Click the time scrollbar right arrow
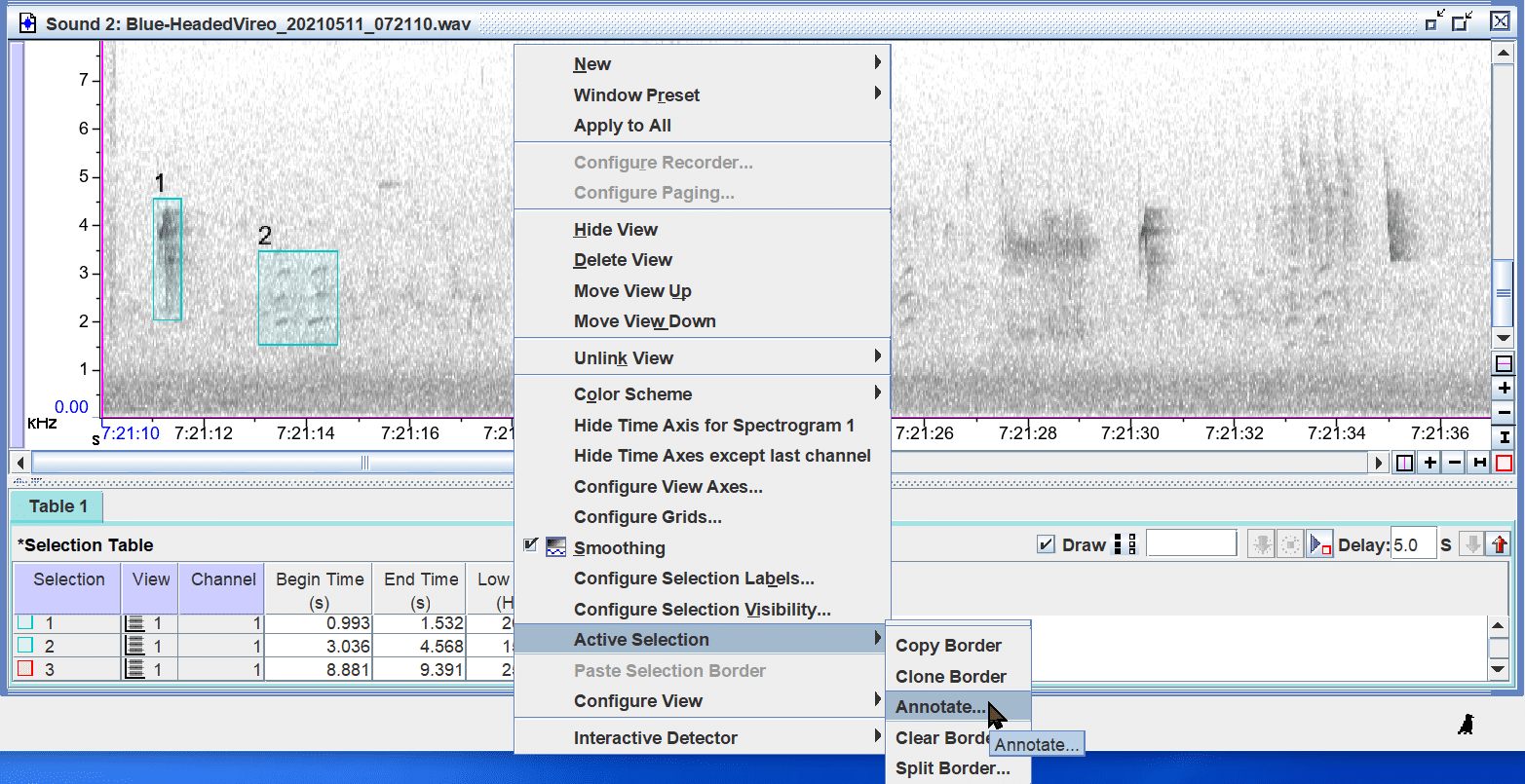This screenshot has height=784, width=1525. pos(1380,463)
